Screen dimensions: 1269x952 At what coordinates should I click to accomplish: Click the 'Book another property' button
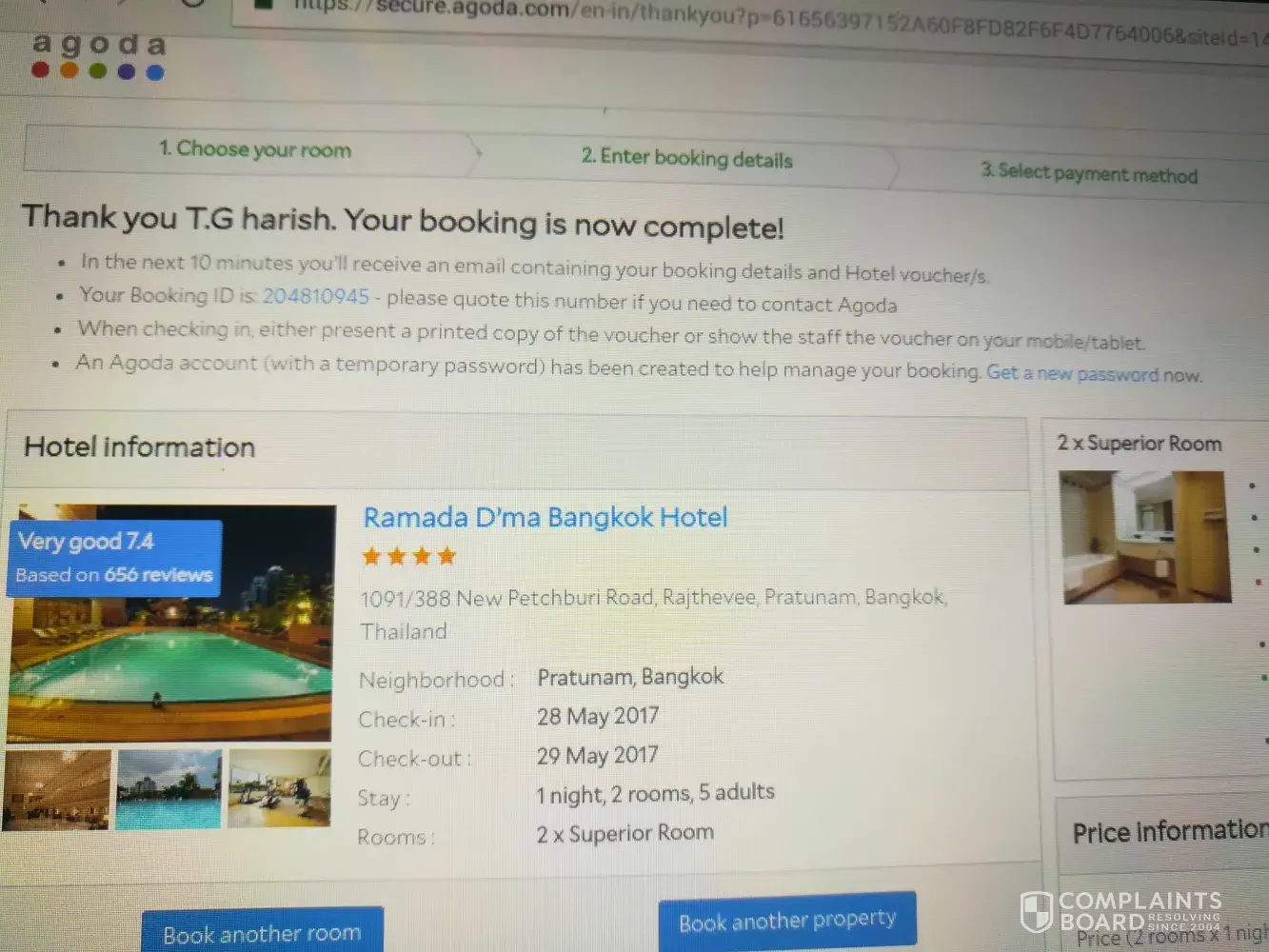click(x=787, y=921)
